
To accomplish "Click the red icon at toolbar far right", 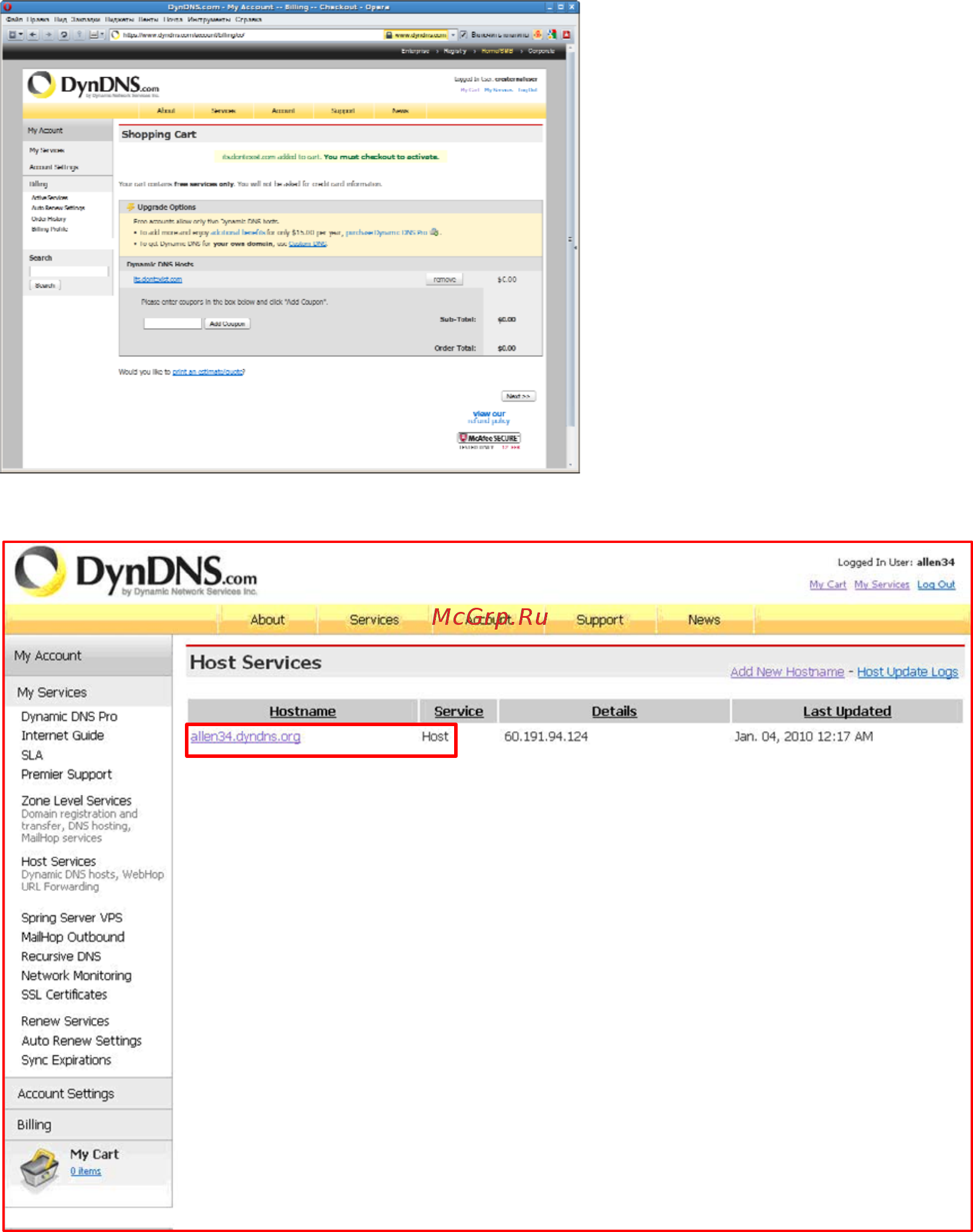I will (x=567, y=35).
